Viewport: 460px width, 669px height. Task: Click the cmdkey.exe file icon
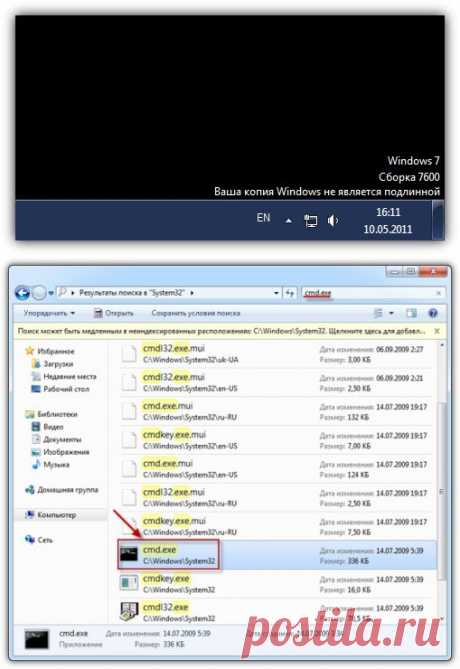point(128,583)
